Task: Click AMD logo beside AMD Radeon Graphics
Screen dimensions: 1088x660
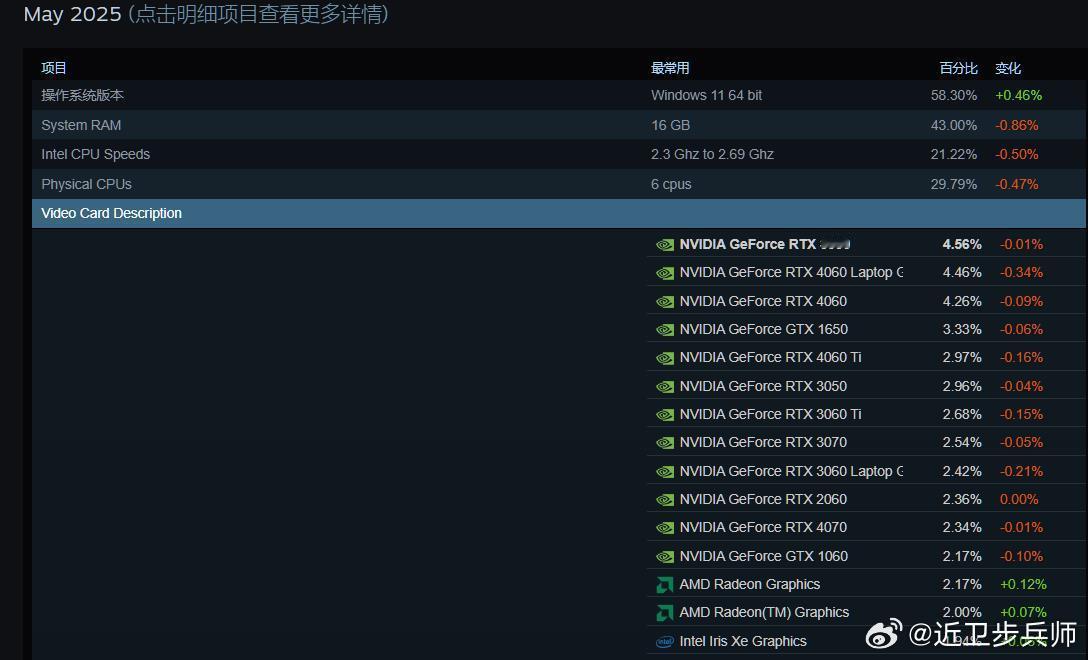Action: click(x=665, y=585)
